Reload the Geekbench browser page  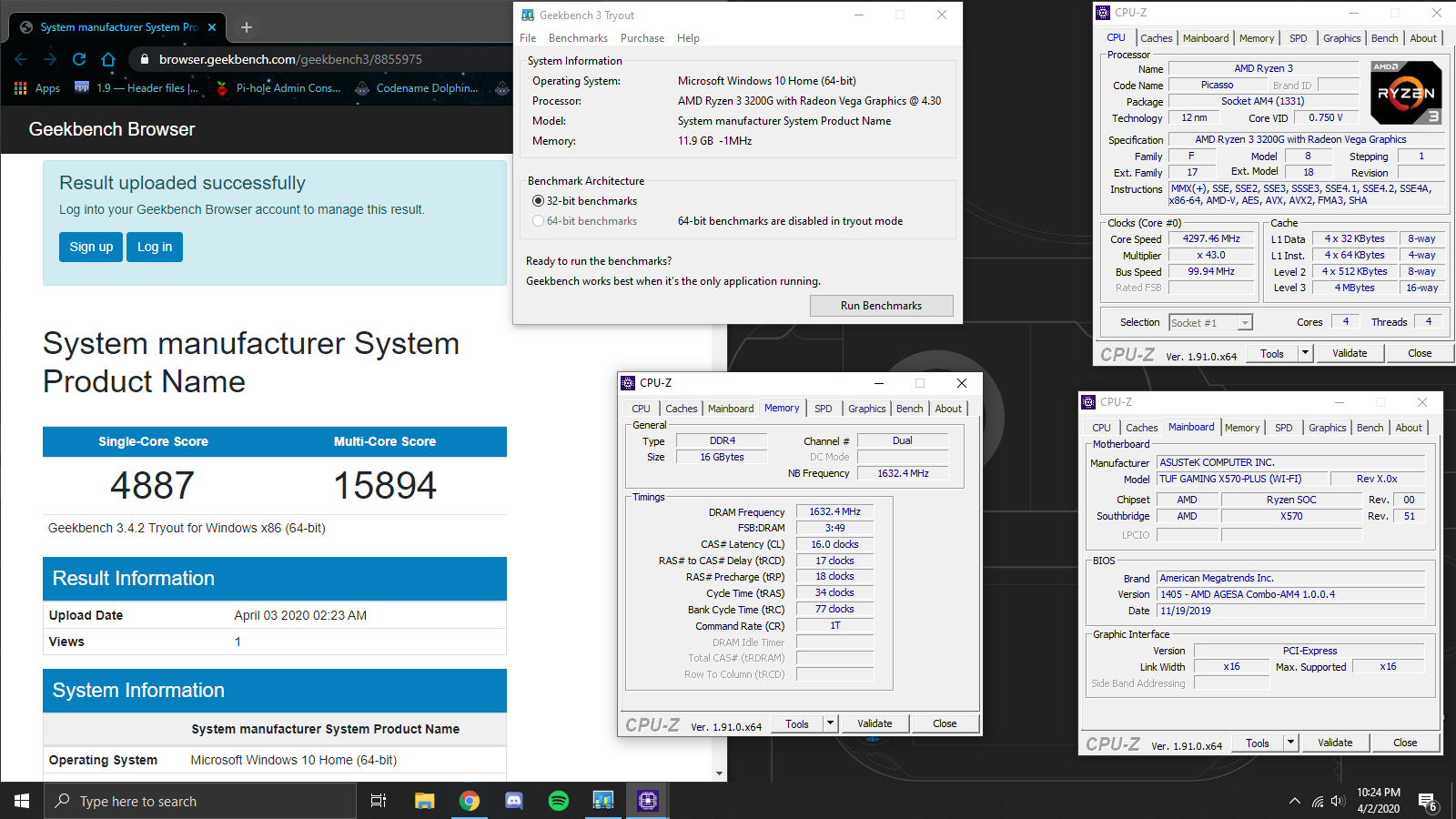click(79, 59)
